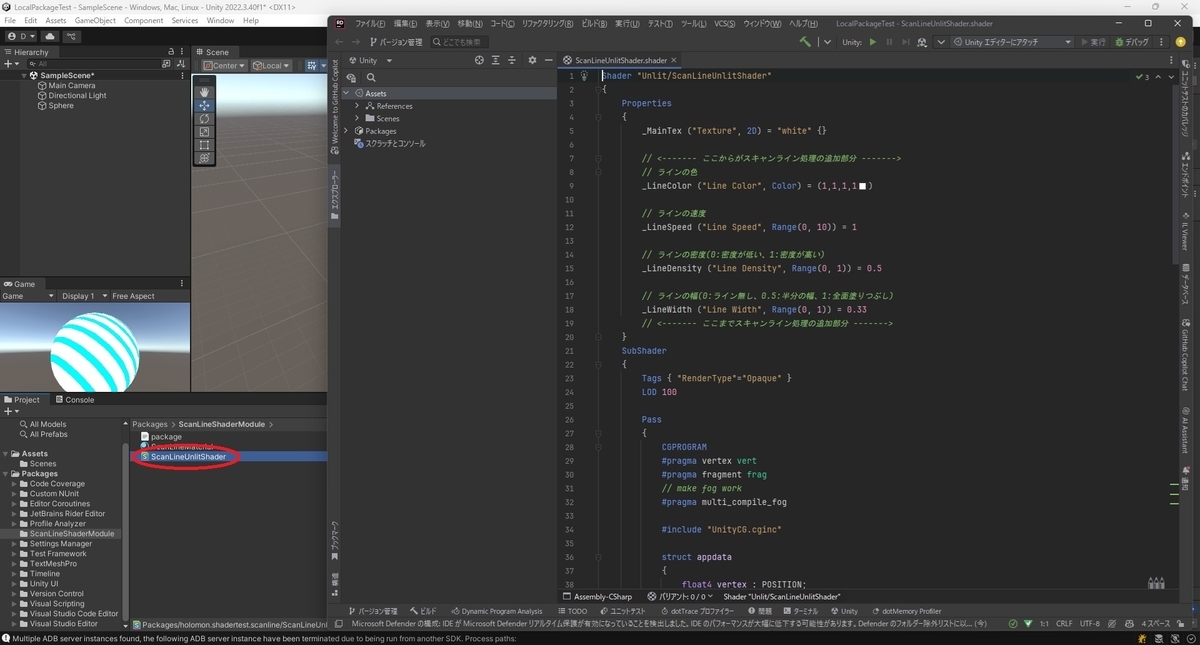
Task: Open the GameObject menu in Unity's menu bar
Action: click(95, 19)
